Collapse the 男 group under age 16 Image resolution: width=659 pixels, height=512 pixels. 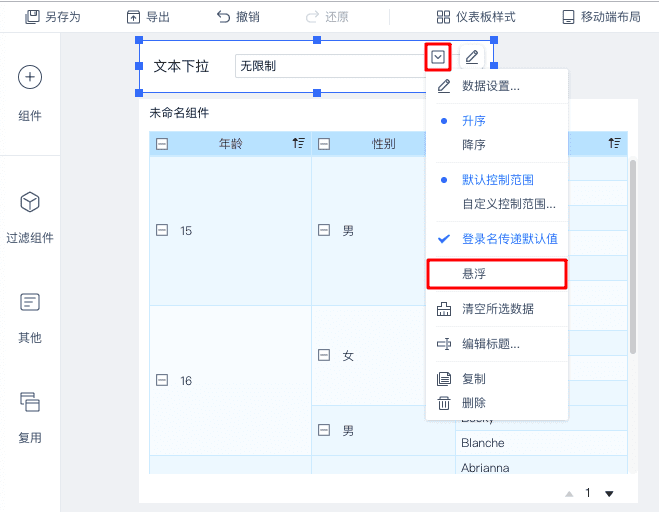[324, 430]
